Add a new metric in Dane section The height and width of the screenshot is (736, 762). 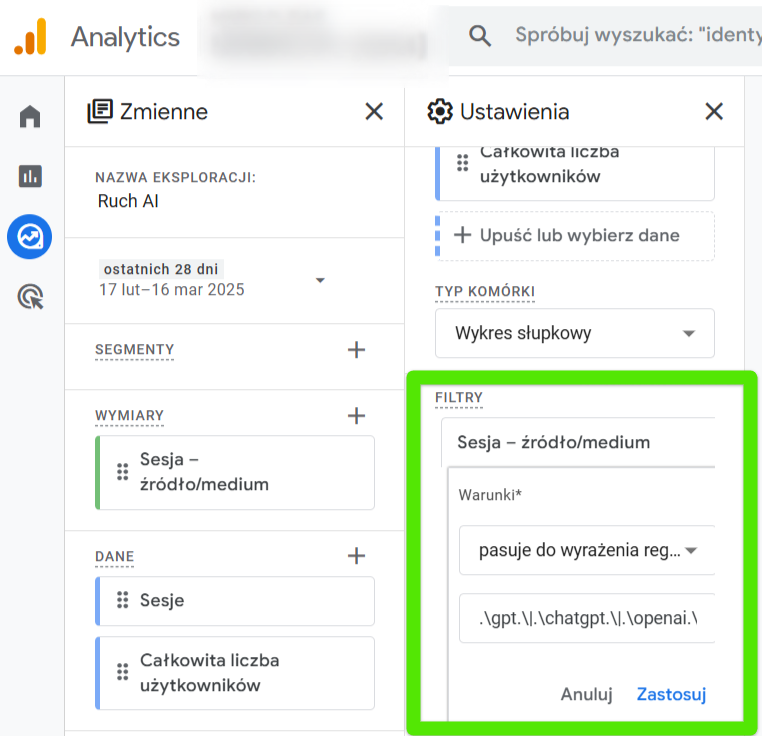click(x=356, y=556)
